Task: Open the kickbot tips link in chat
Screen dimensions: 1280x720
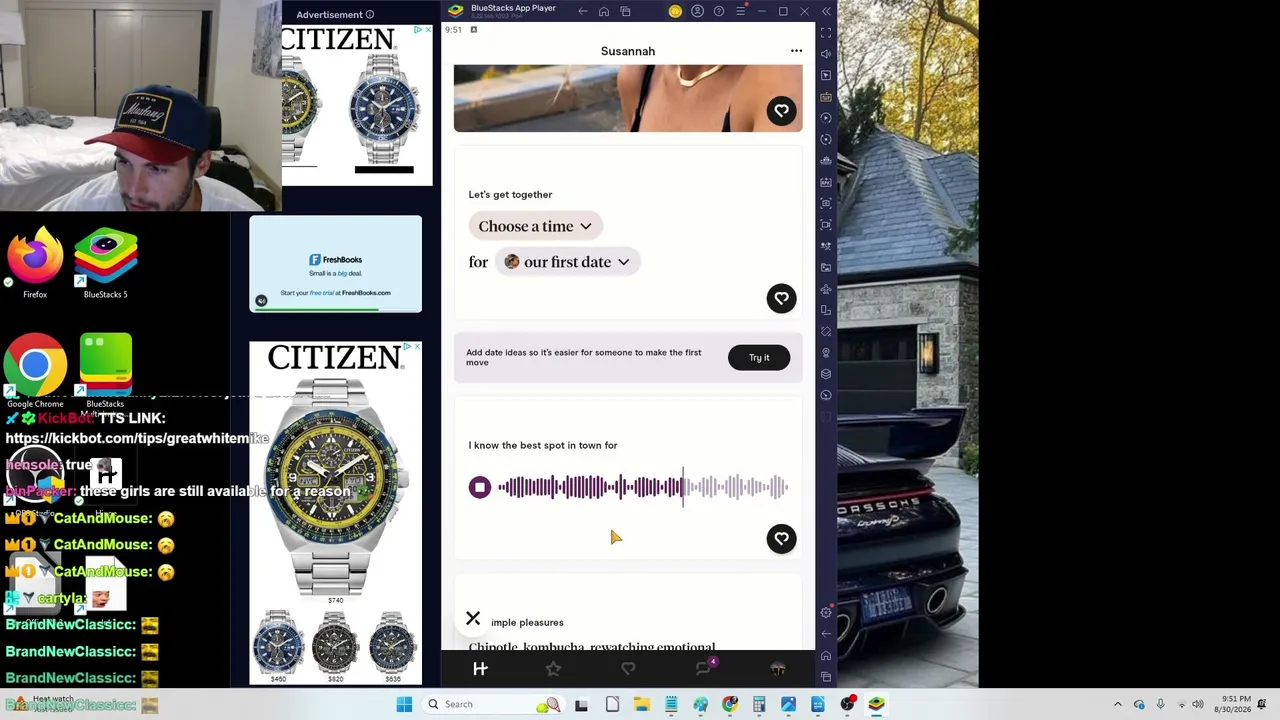Action: [137, 438]
